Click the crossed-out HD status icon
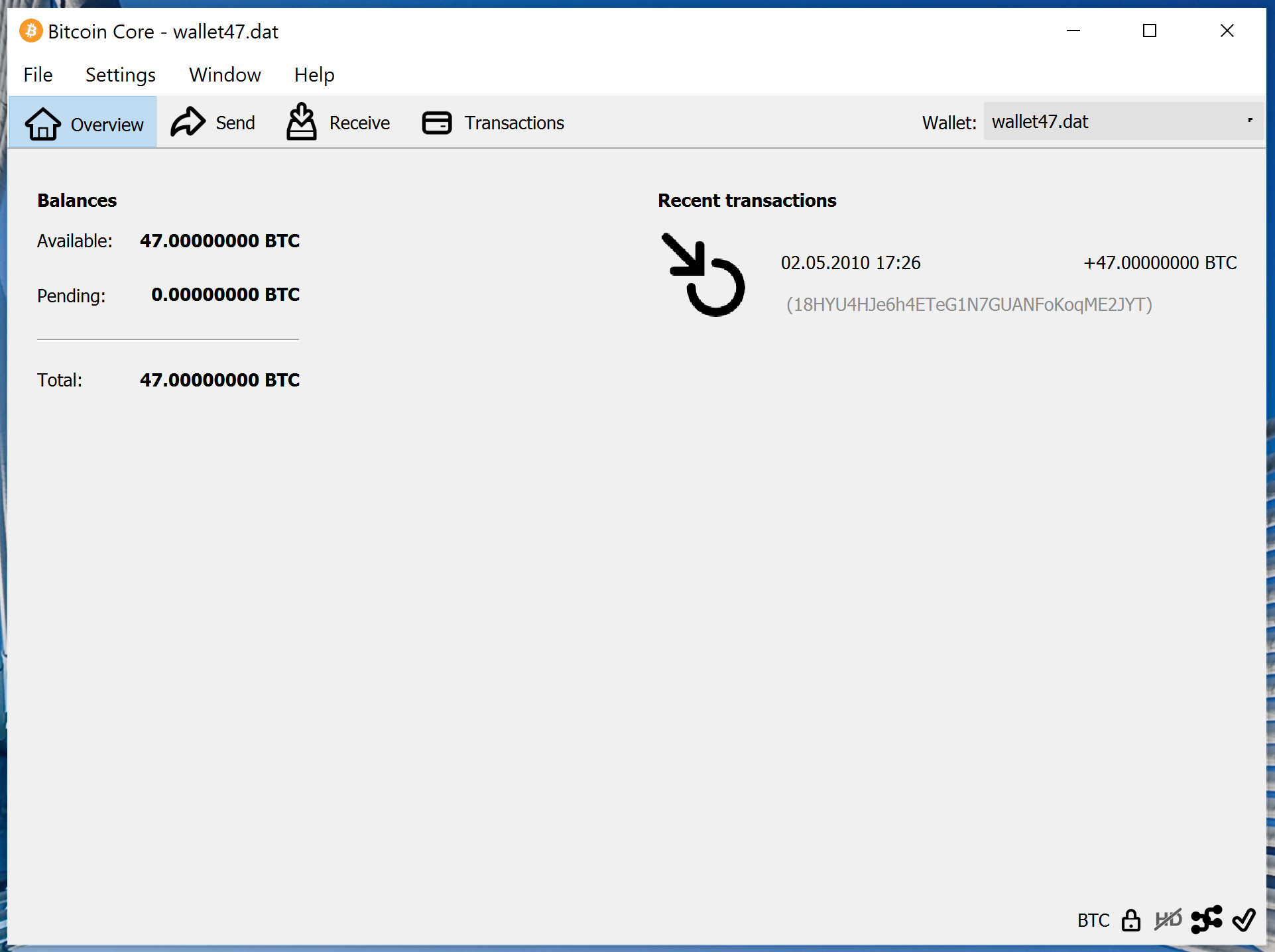The width and height of the screenshot is (1275, 952). (1168, 920)
